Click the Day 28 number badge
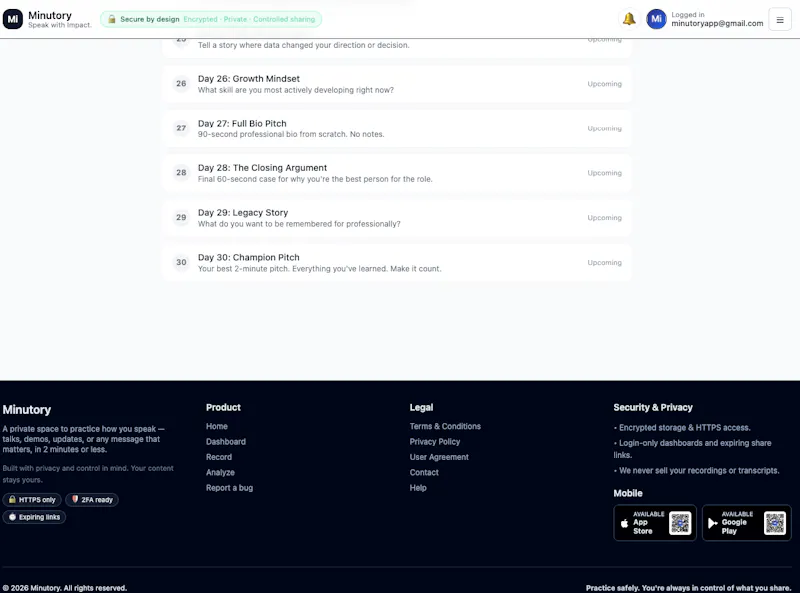Viewport: 800px width, 593px height. click(181, 173)
